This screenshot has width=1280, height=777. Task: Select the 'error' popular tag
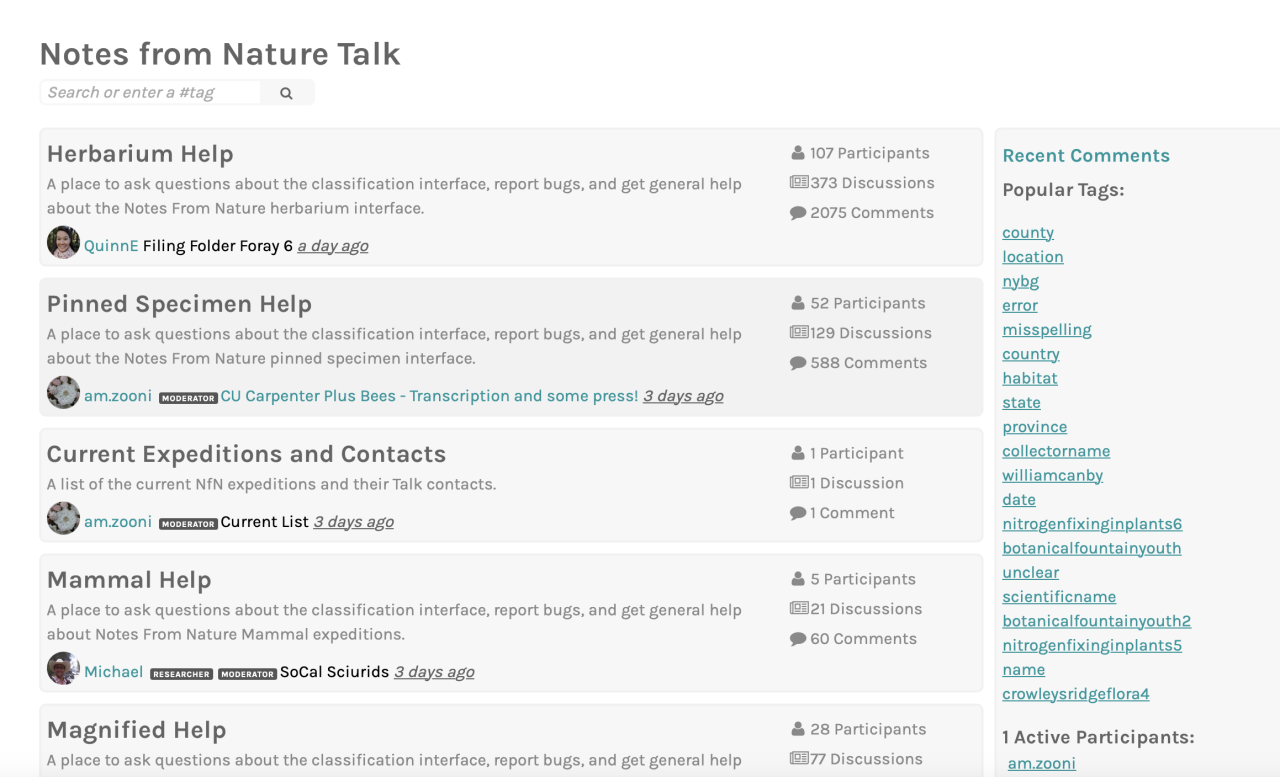pos(1020,306)
